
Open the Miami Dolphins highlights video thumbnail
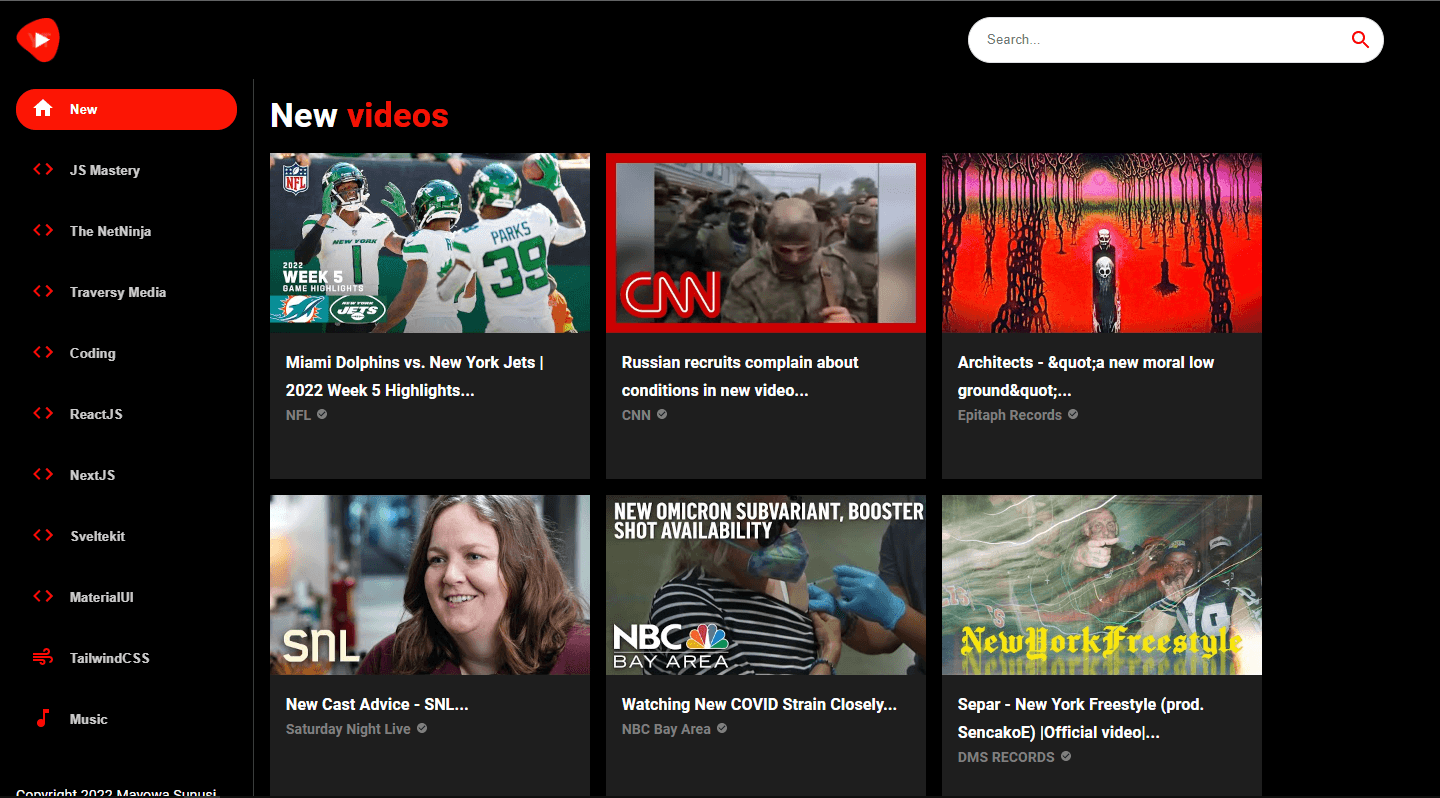(429, 242)
